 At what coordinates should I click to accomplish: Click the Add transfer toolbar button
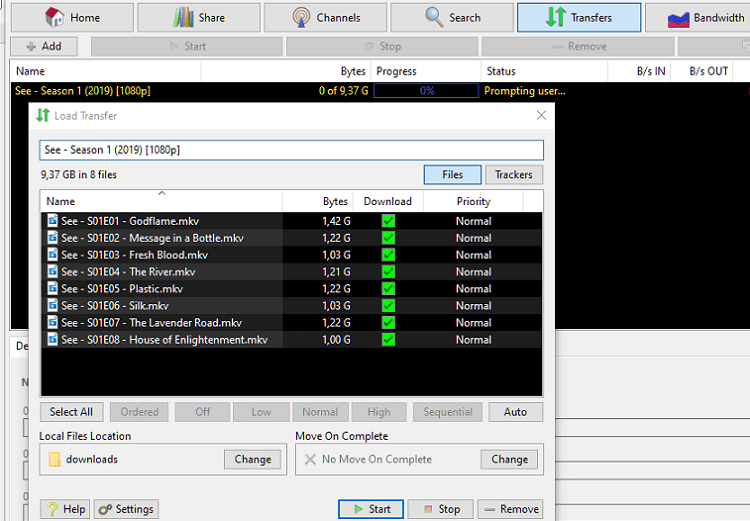pyautogui.click(x=44, y=46)
